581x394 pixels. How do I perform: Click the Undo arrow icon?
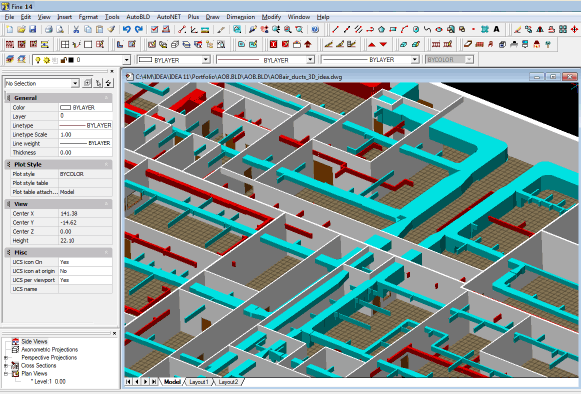click(127, 30)
